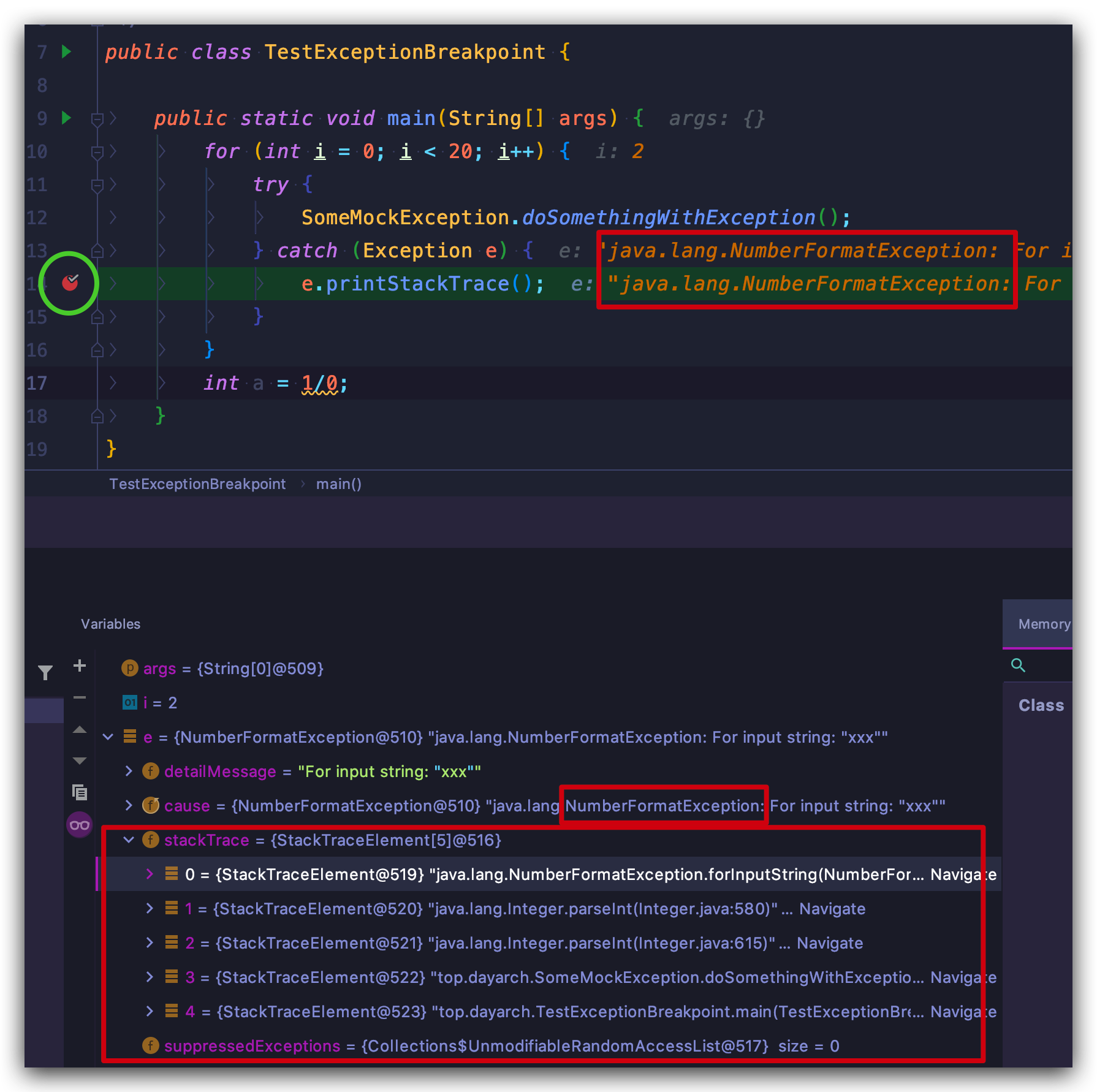
Task: Expand stack trace element 0
Action: click(x=150, y=874)
